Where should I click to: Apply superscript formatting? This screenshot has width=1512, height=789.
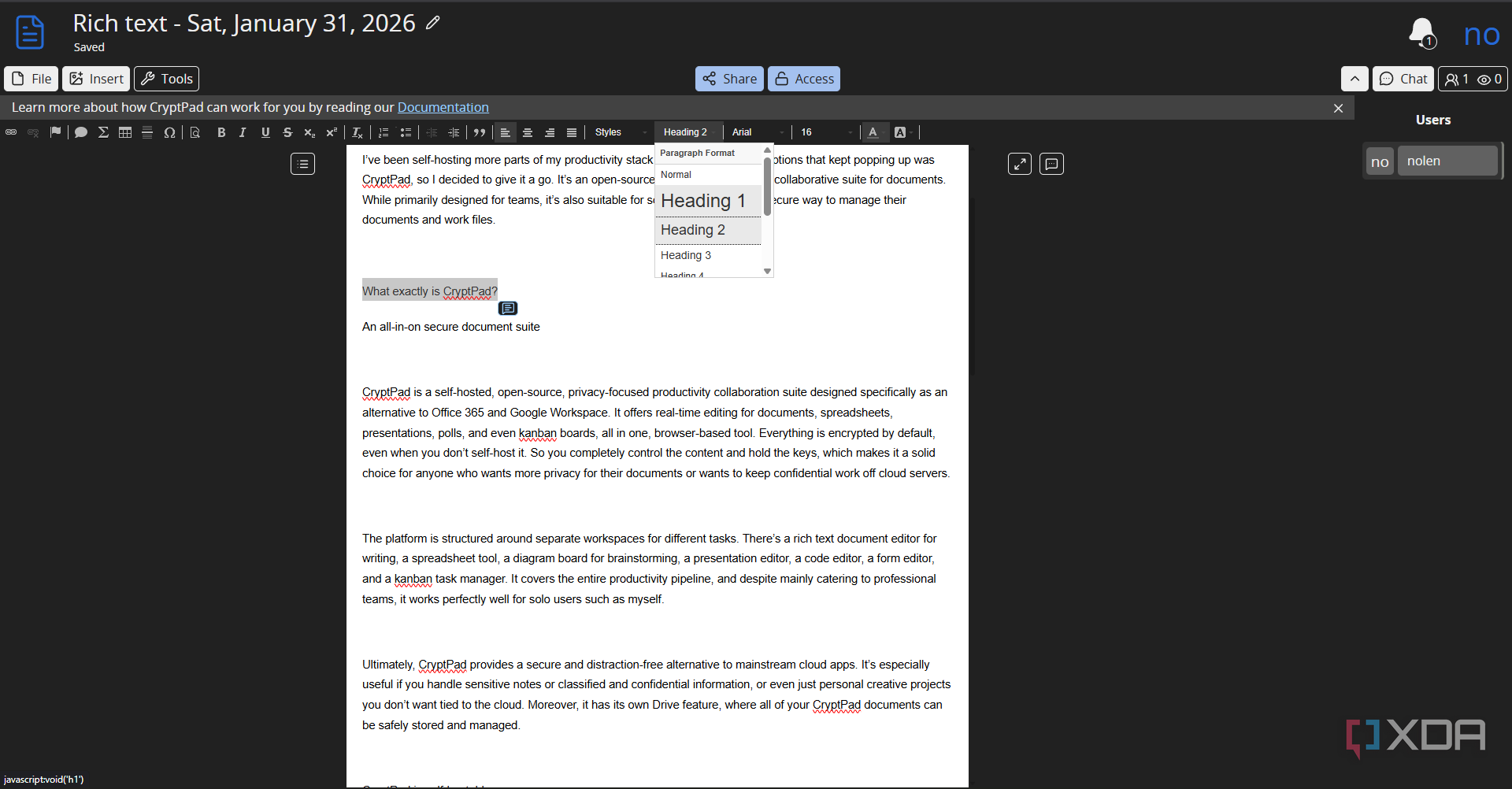coord(332,132)
